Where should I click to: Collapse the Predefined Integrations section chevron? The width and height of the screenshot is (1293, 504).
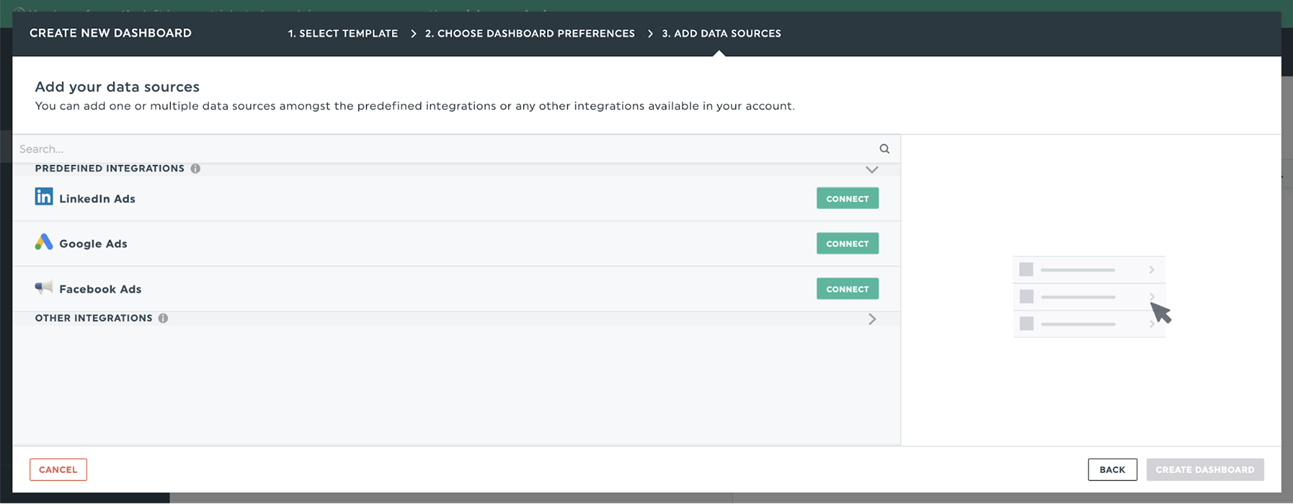click(x=871, y=169)
